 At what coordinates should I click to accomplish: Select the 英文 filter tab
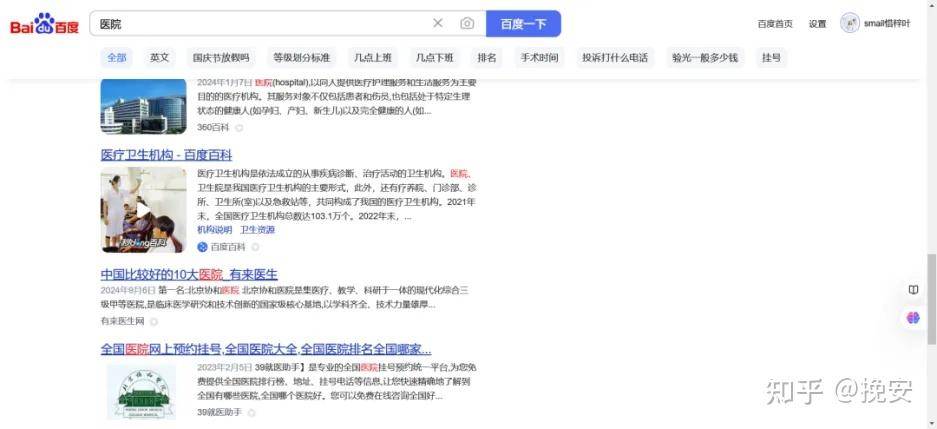tap(160, 58)
